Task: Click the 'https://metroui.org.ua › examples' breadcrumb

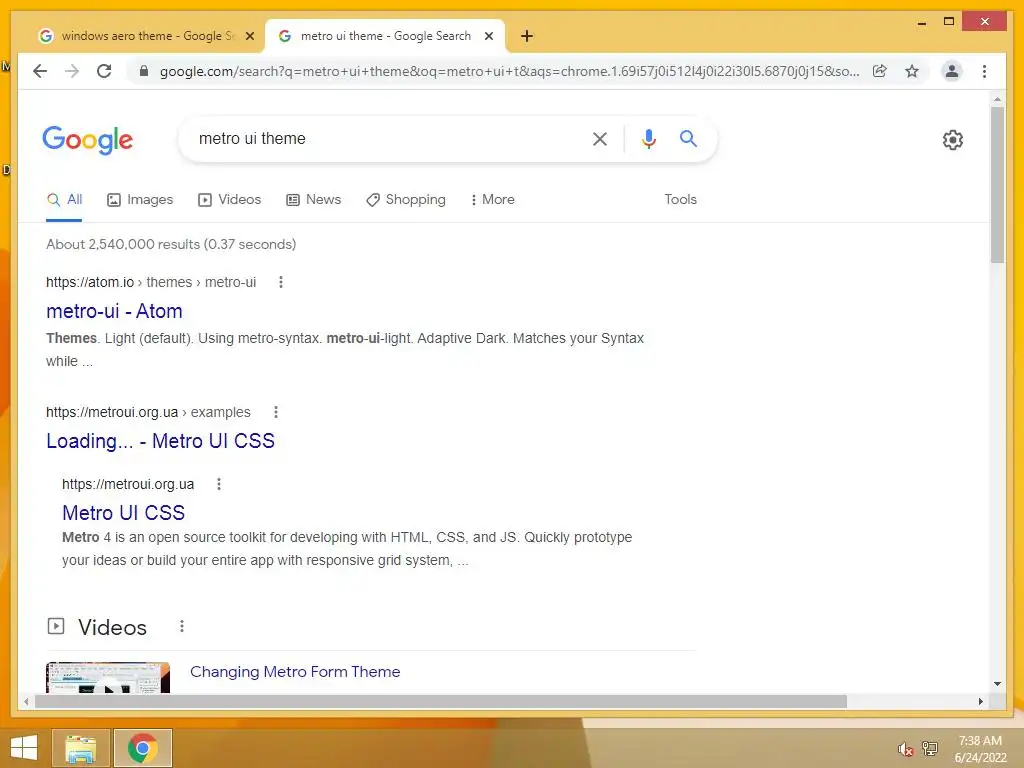Action: [148, 412]
